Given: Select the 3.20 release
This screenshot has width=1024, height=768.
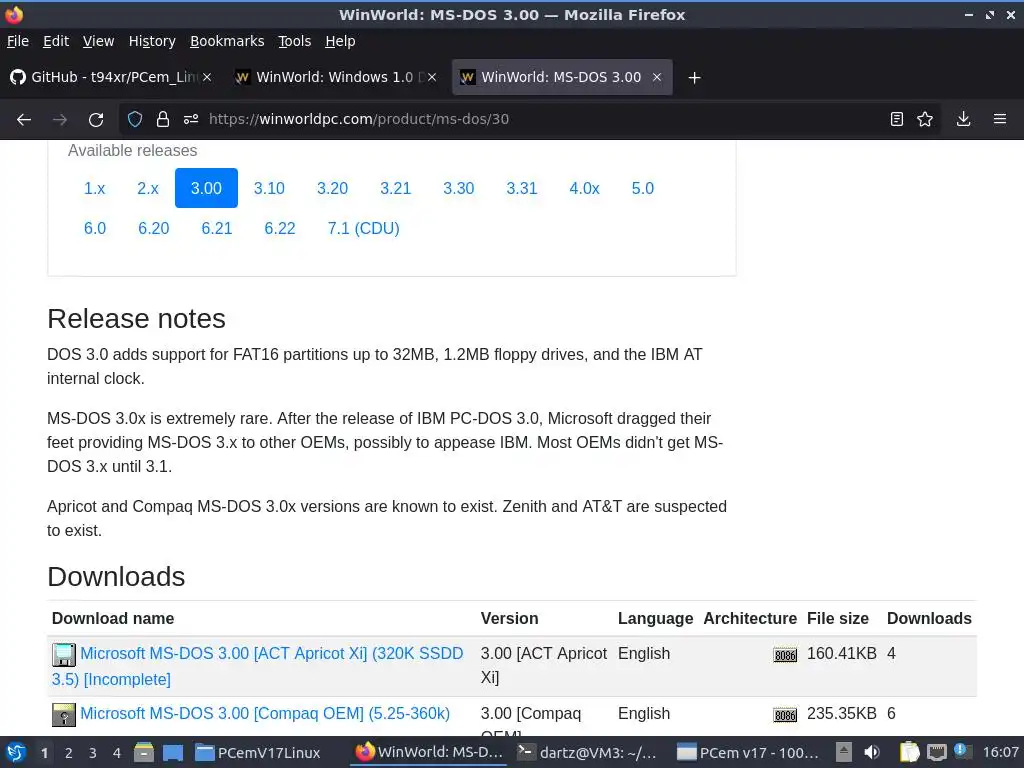Looking at the screenshot, I should [332, 188].
